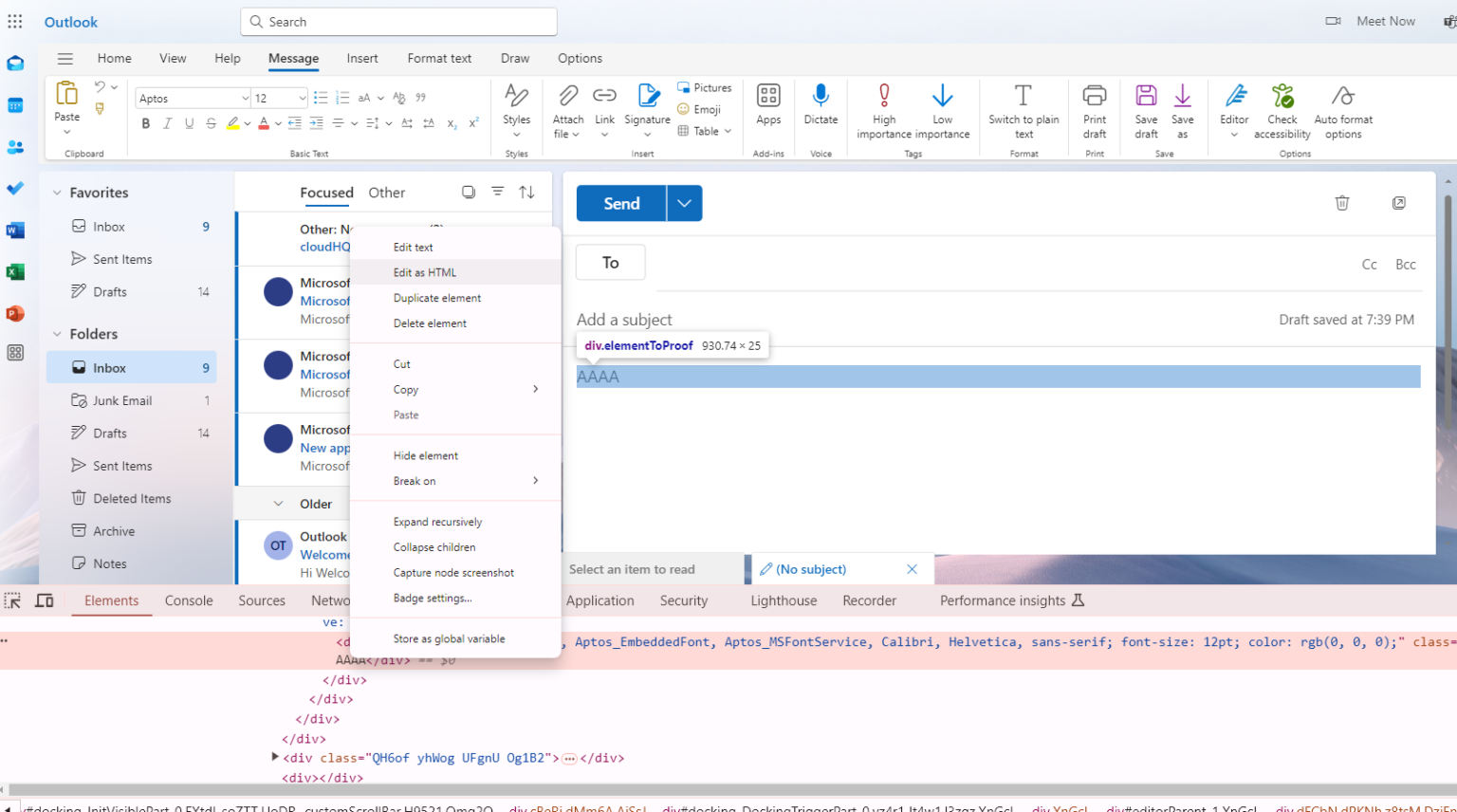Open Excel from the left app rail

point(15,271)
